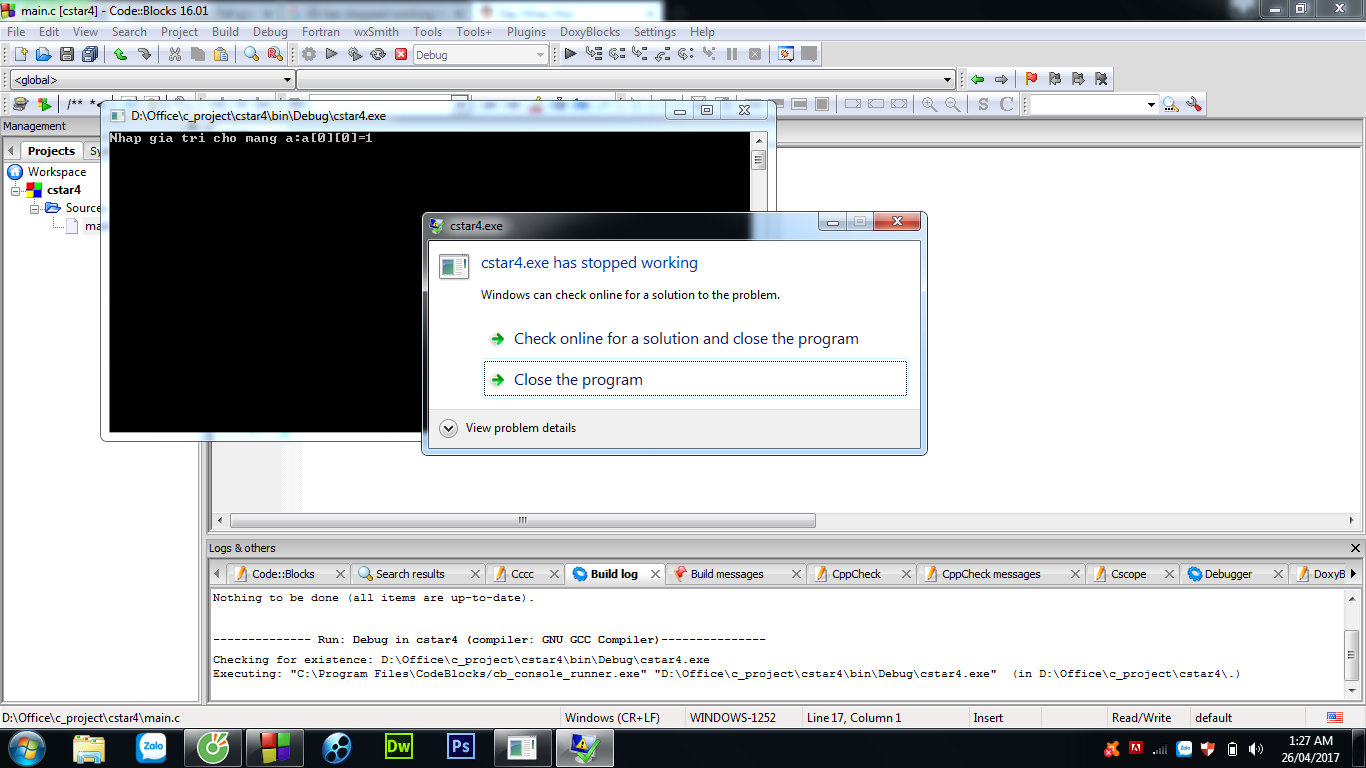
Task: Open the Debug build target dropdown
Action: tap(540, 55)
